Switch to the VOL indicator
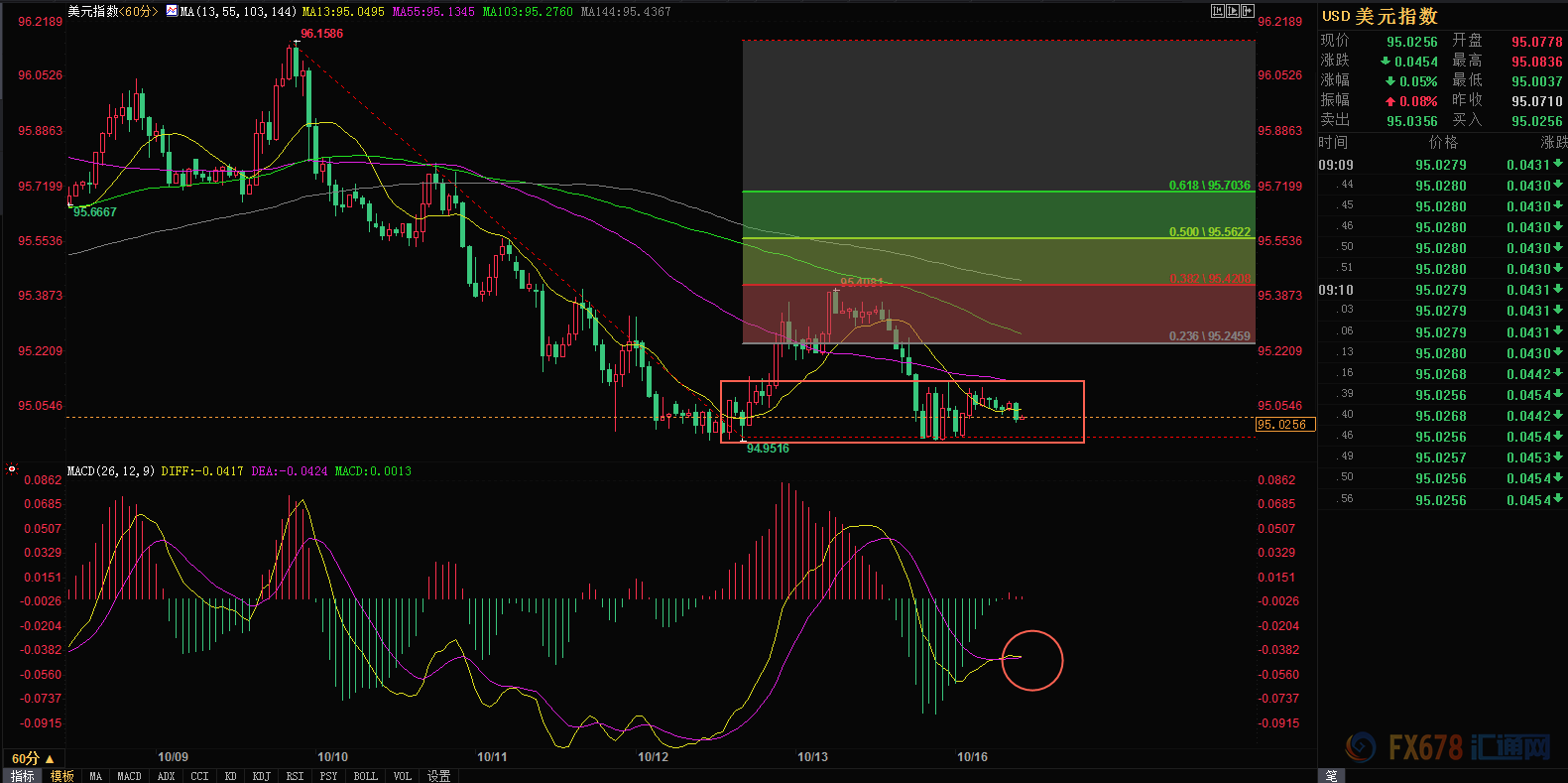Screen dimensions: 1568x783 [402, 776]
